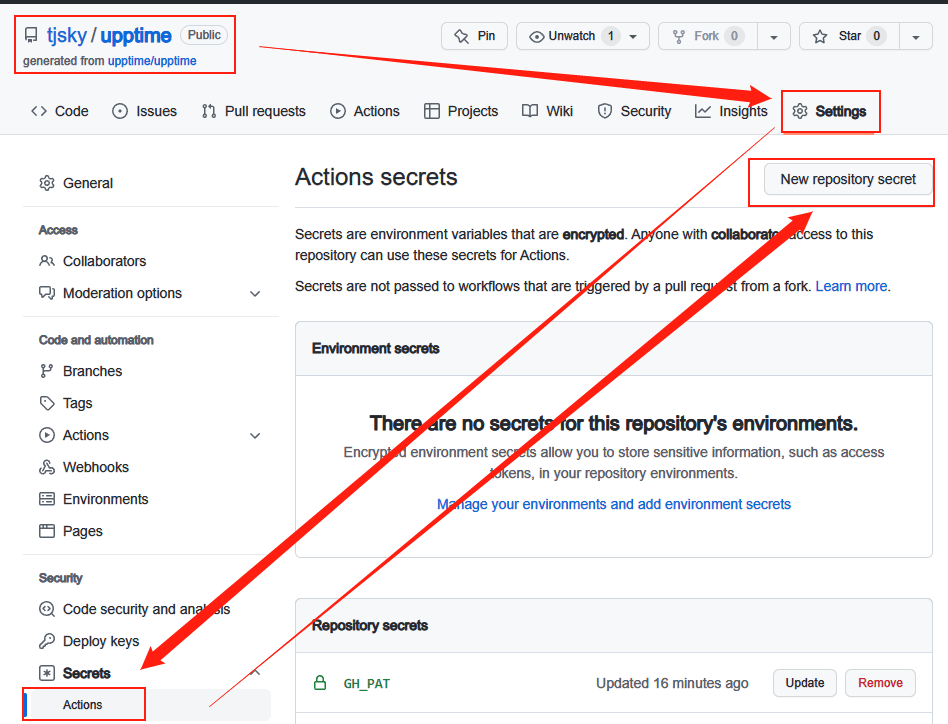This screenshot has height=724, width=948.
Task: Click the Insights tab graph icon
Action: coord(703,111)
